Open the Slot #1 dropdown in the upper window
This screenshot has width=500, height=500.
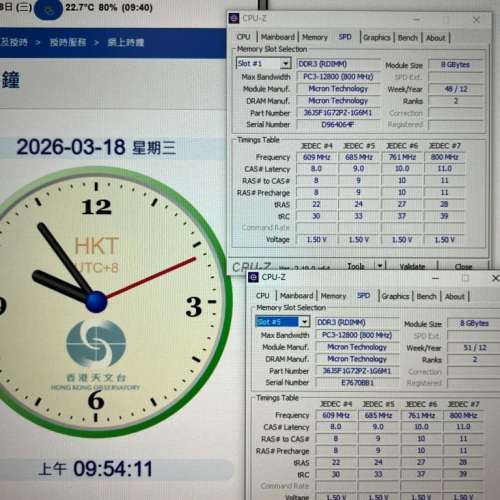click(285, 63)
